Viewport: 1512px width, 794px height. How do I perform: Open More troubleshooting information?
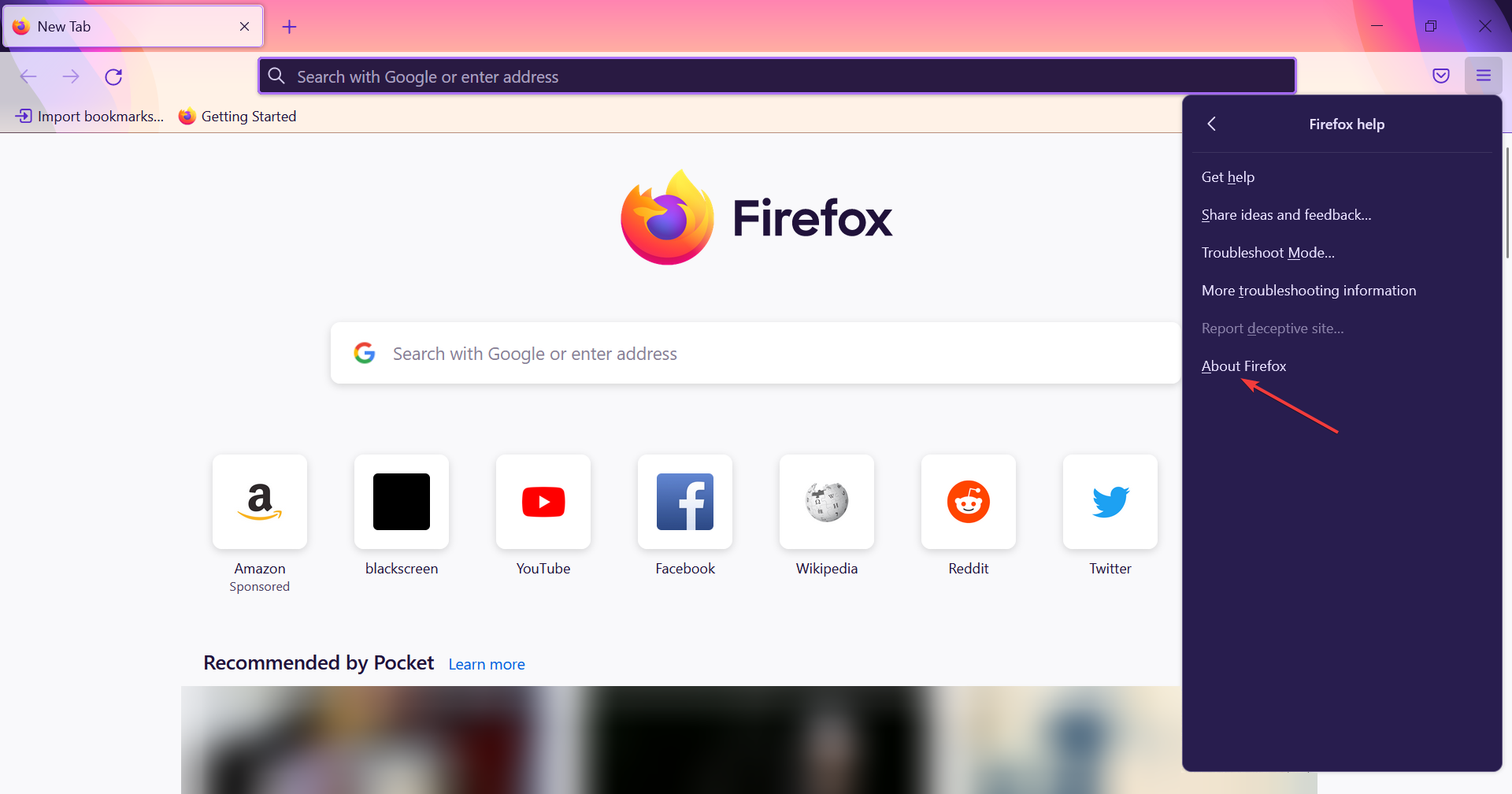[1342, 291]
